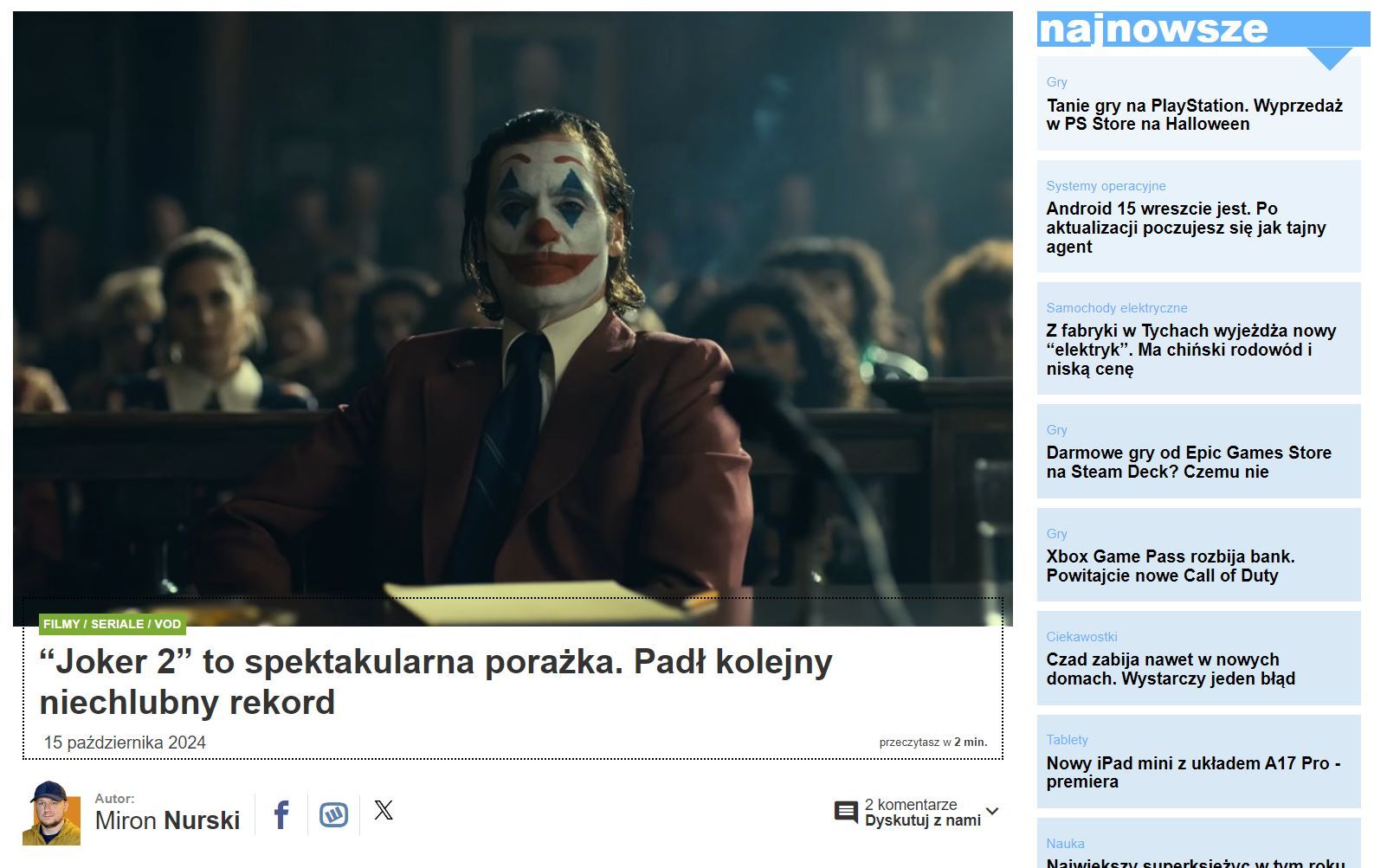This screenshot has height=868, width=1387.
Task: Open the Epic Games Store Steam Deck article
Action: (1188, 462)
